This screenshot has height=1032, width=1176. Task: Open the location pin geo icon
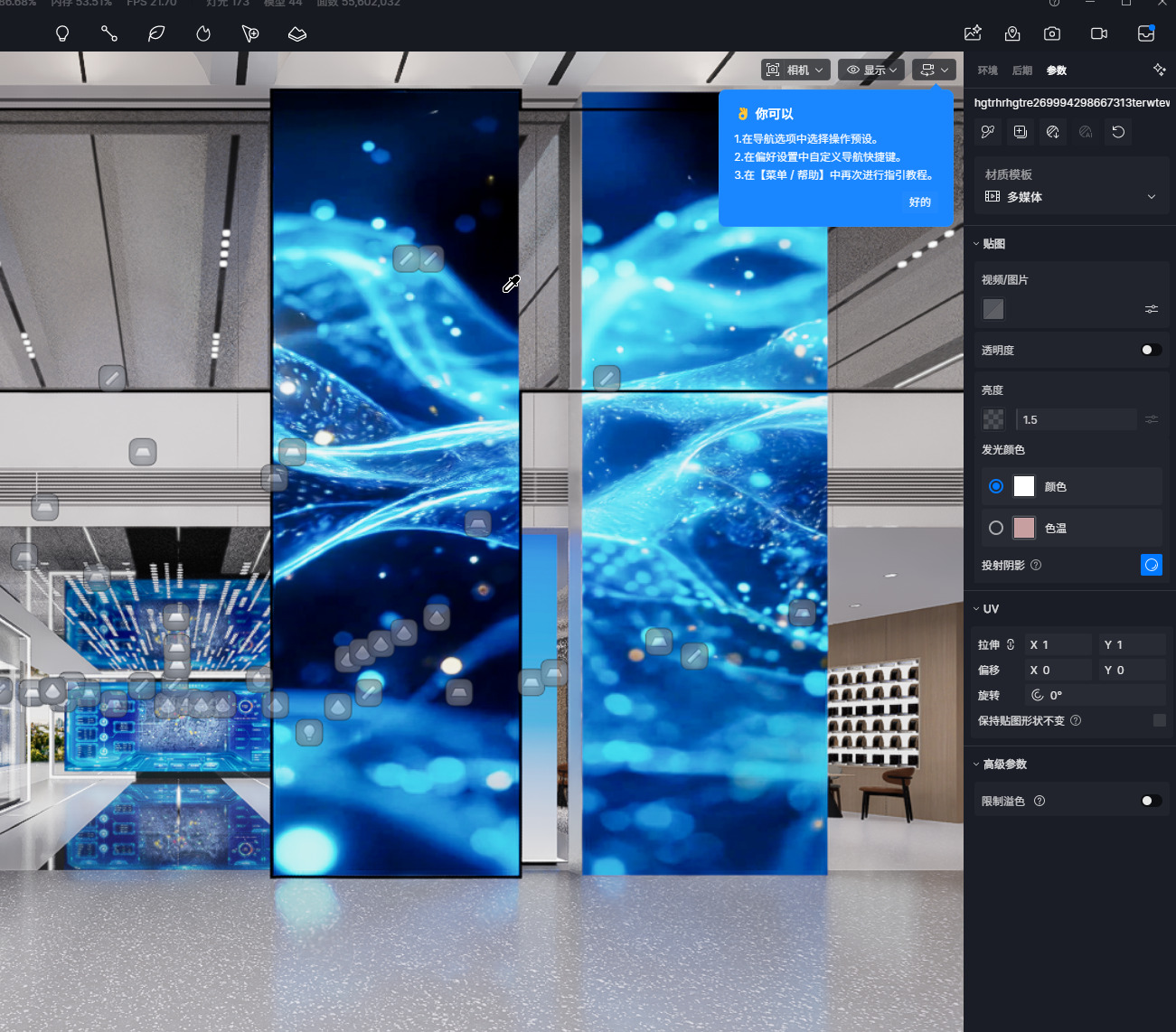[x=1012, y=33]
